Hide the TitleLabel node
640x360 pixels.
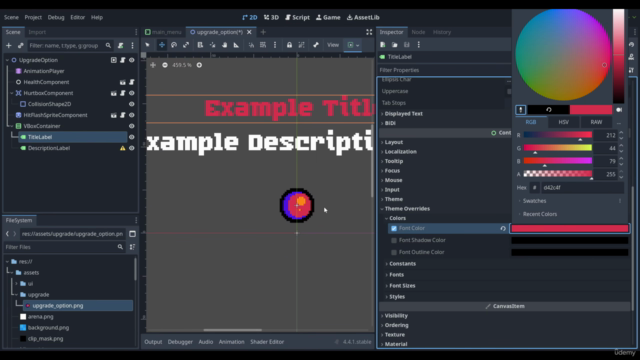coord(131,137)
